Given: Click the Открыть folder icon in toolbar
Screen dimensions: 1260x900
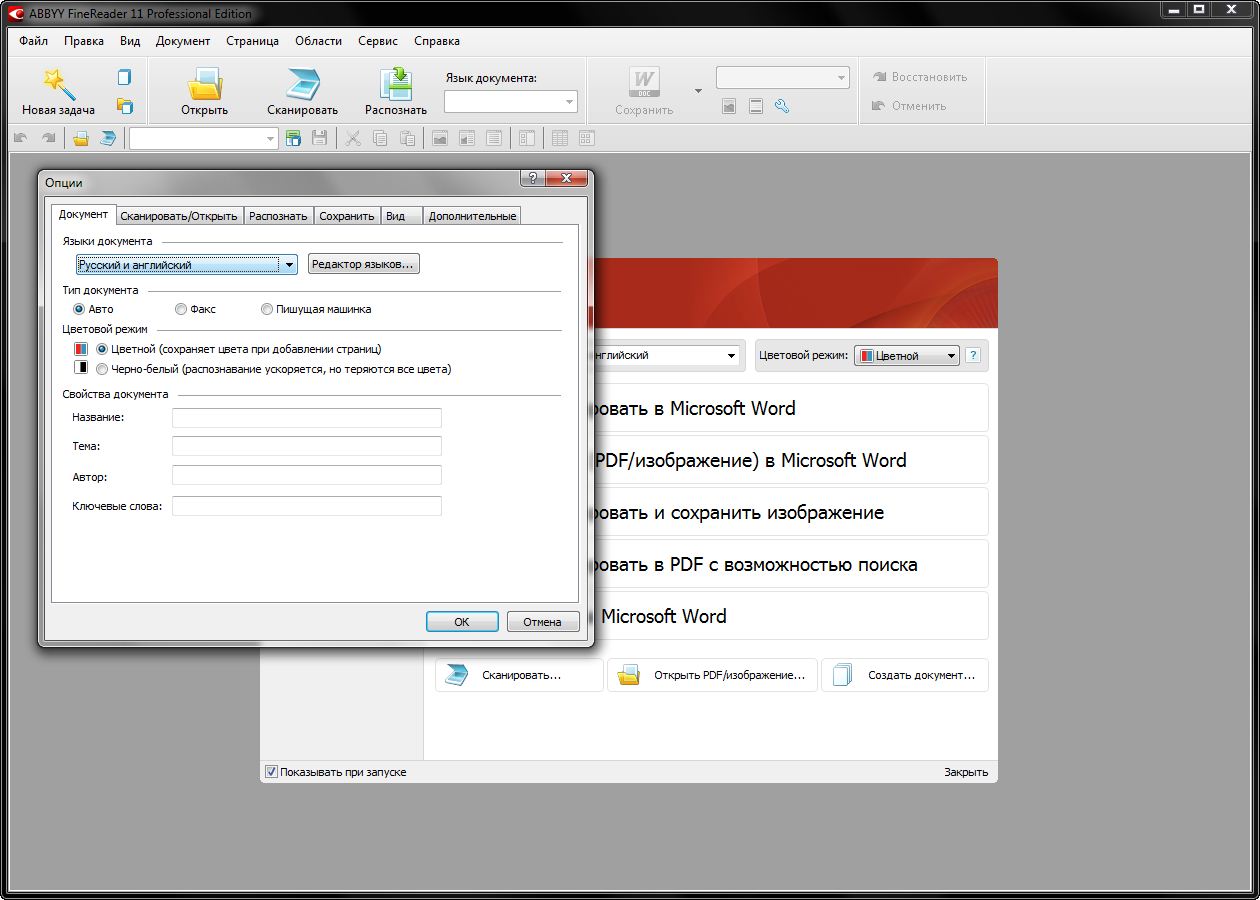Looking at the screenshot, I should point(205,83).
